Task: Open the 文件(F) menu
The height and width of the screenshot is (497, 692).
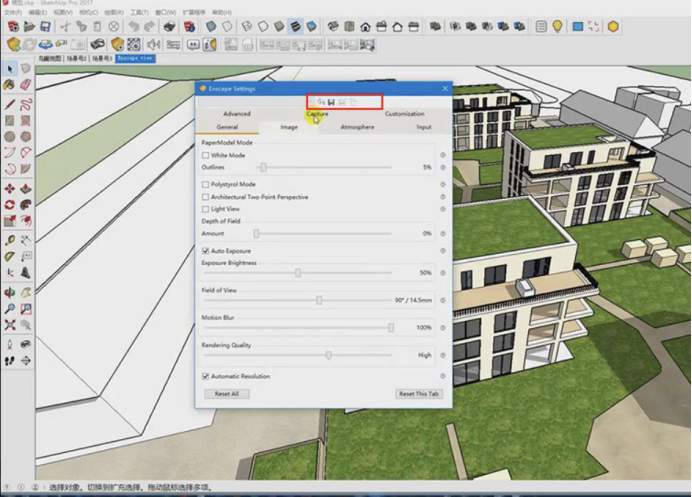Action: 12,12
